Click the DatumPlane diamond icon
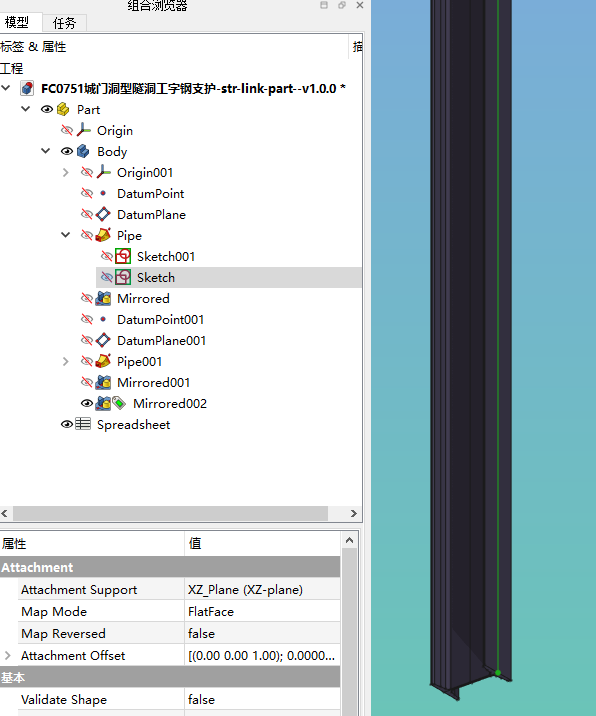596x716 pixels. (x=103, y=214)
